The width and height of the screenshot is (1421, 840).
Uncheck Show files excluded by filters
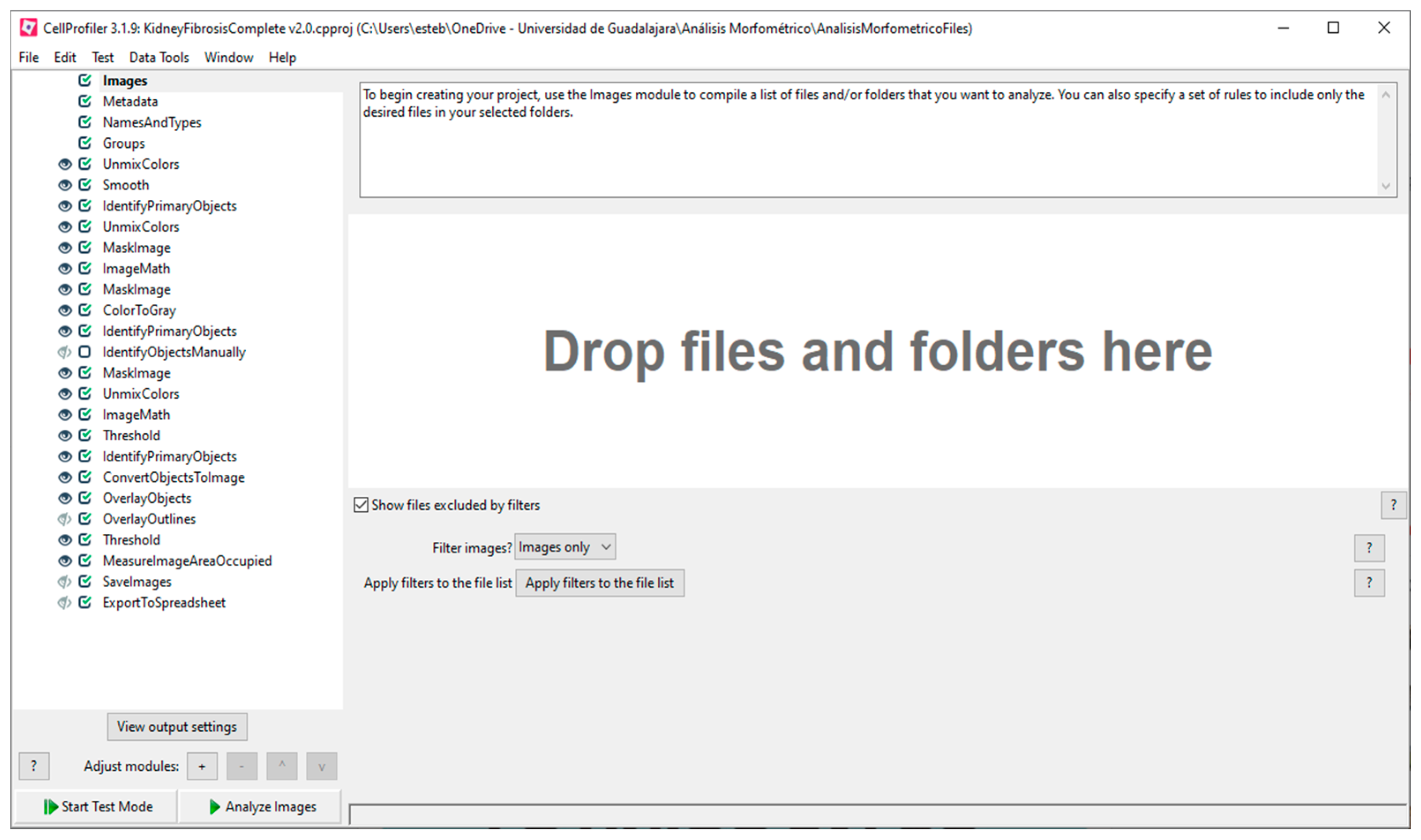[361, 505]
